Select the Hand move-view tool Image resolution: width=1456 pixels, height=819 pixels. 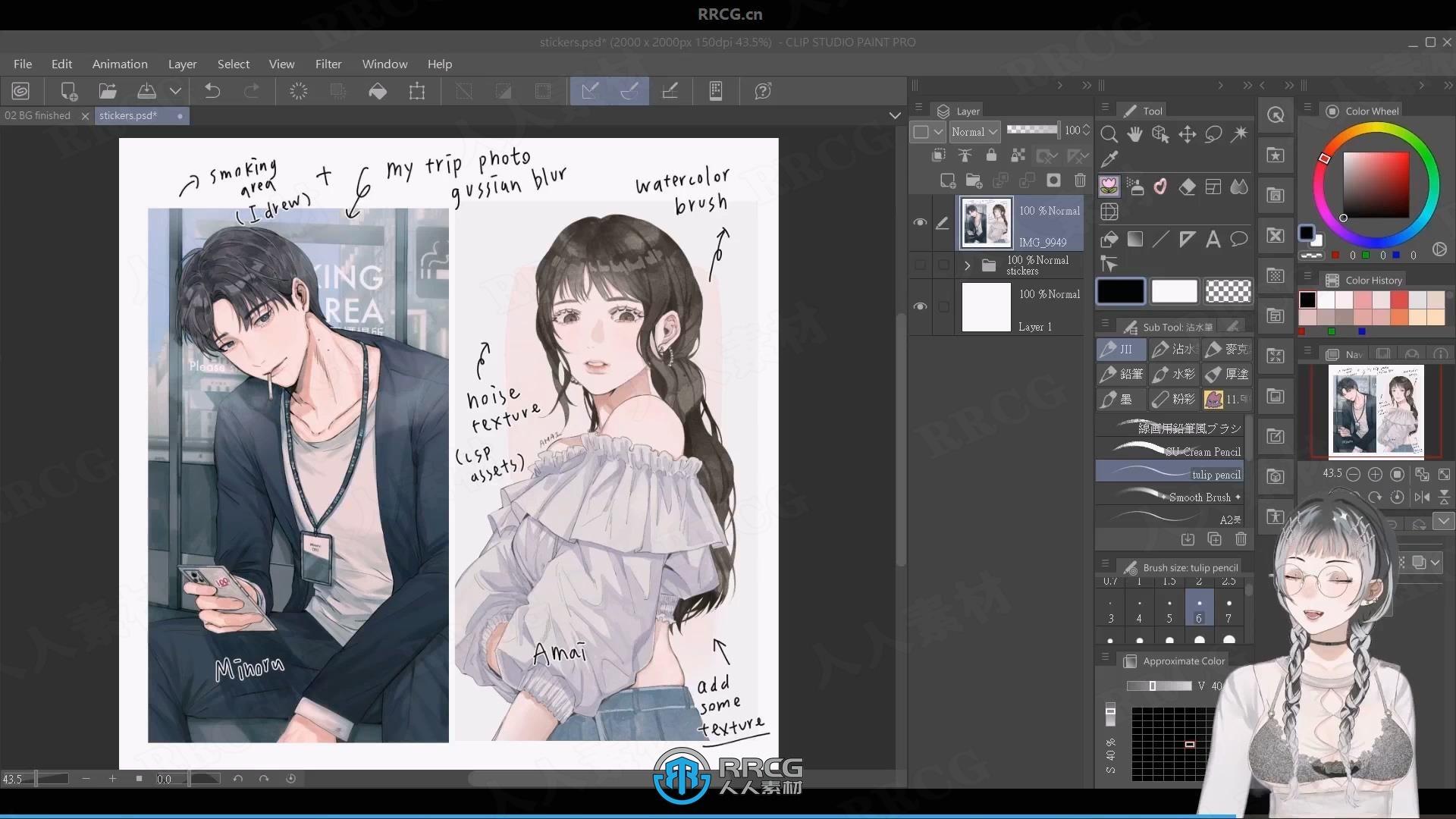click(x=1134, y=134)
